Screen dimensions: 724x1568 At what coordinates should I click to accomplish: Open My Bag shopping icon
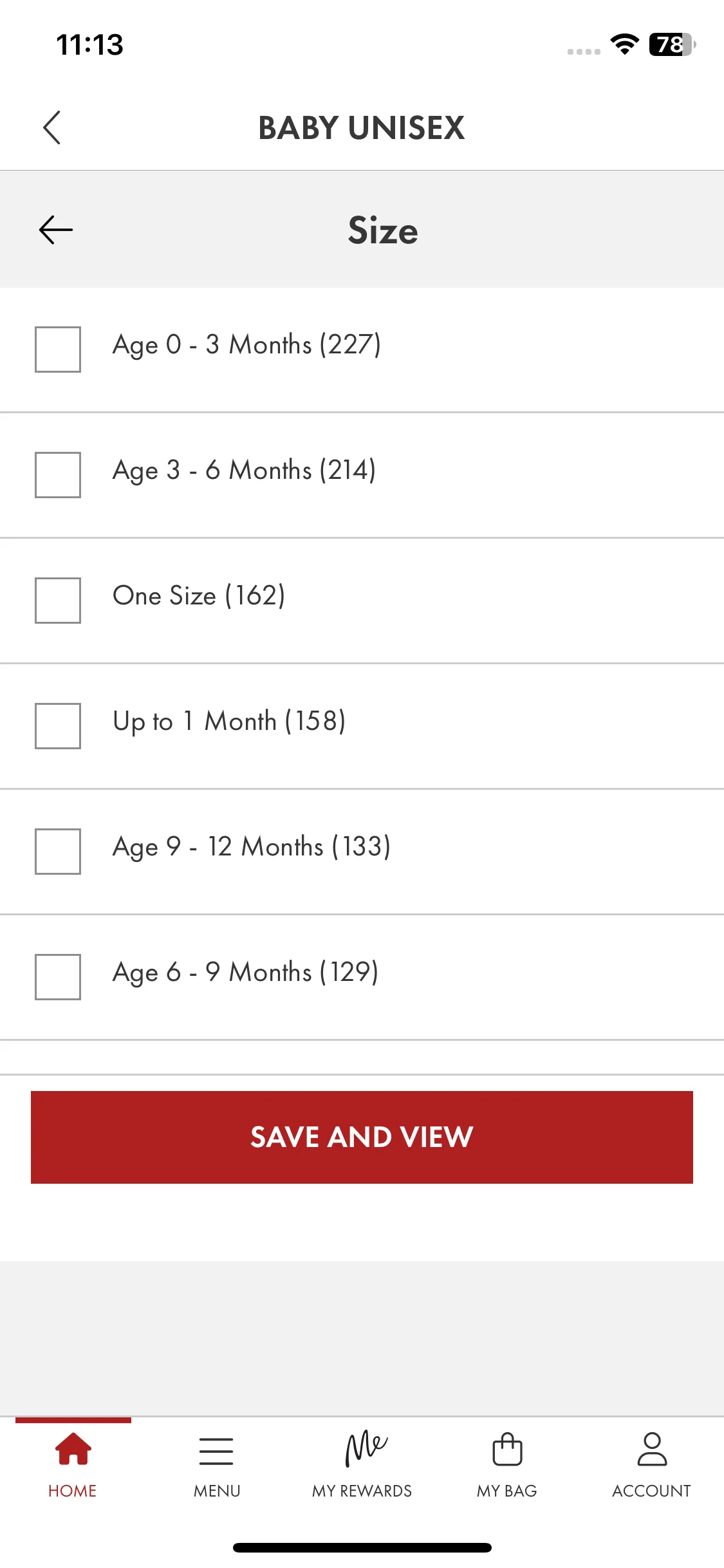coord(507,1449)
